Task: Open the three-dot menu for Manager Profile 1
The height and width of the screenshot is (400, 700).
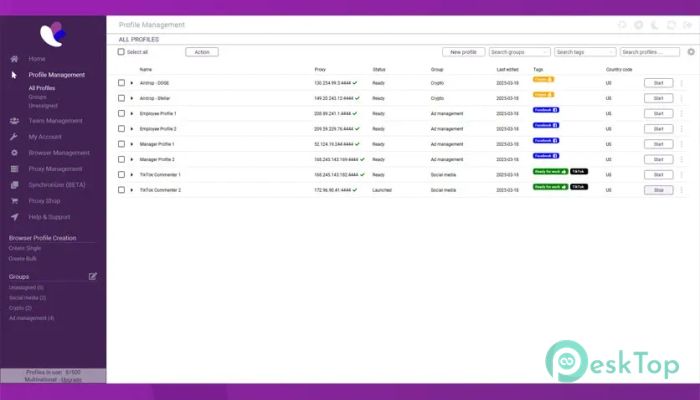Action: point(682,144)
